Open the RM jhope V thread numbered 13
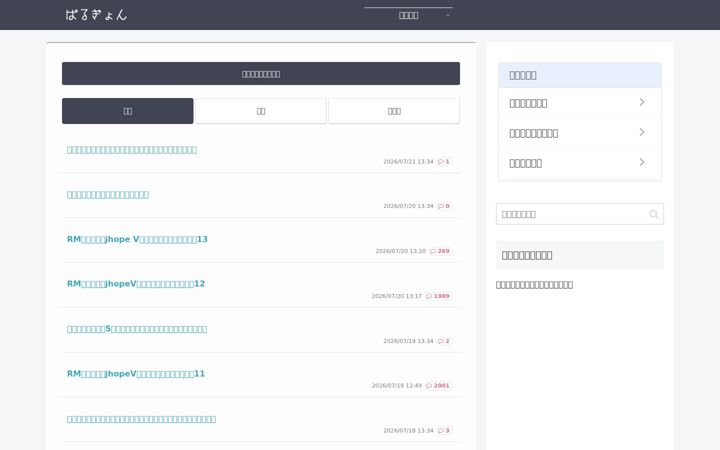720x450 pixels. click(x=137, y=239)
